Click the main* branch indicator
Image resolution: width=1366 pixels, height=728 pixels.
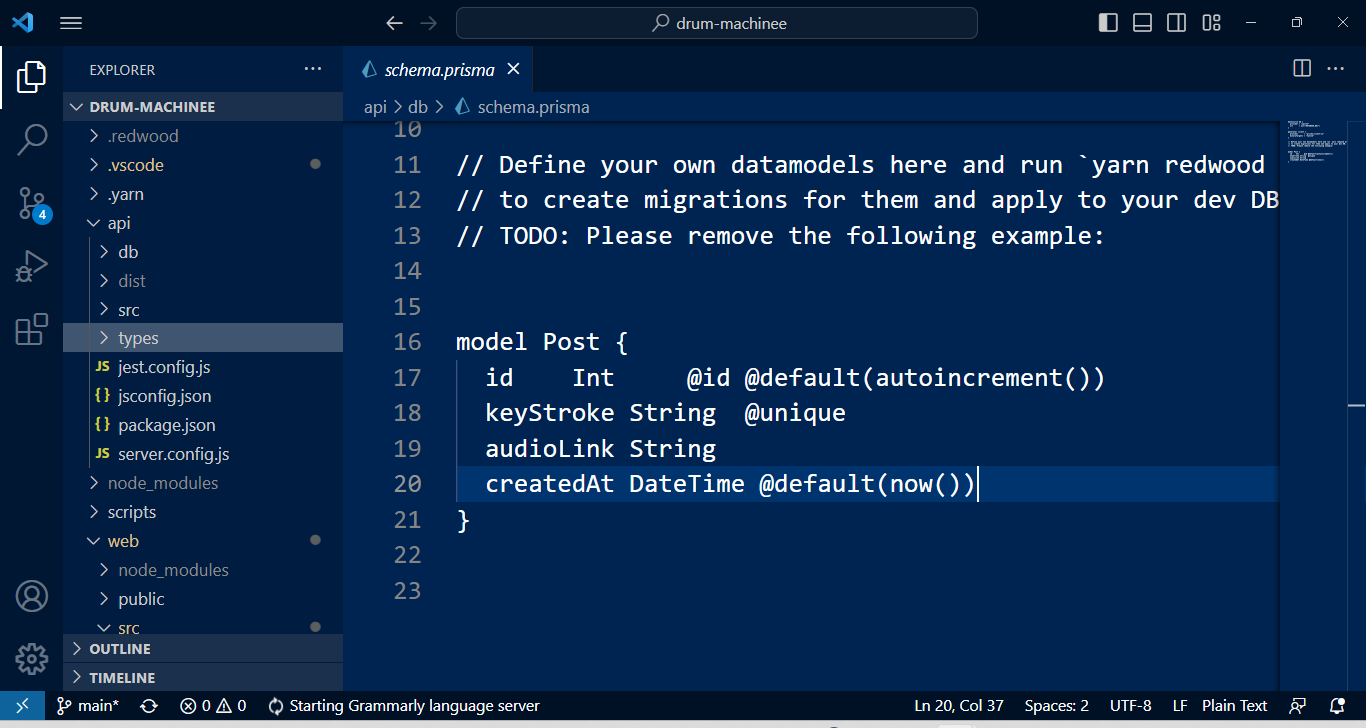pos(88,705)
